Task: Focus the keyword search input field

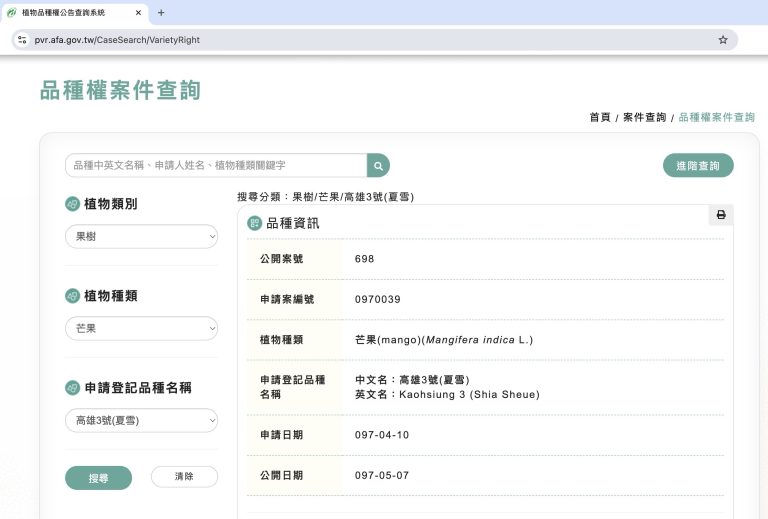Action: click(216, 165)
